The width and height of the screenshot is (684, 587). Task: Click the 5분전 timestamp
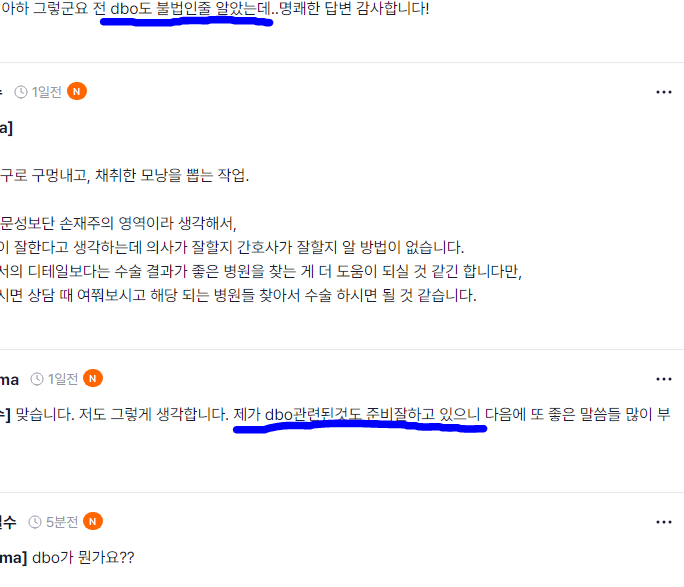[62, 522]
